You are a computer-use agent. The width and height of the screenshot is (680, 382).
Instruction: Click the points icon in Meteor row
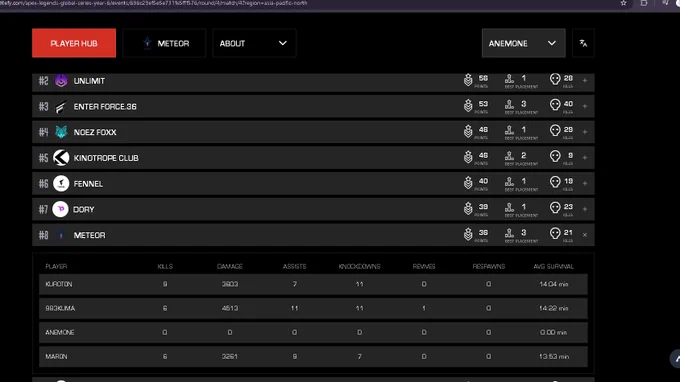(468, 234)
